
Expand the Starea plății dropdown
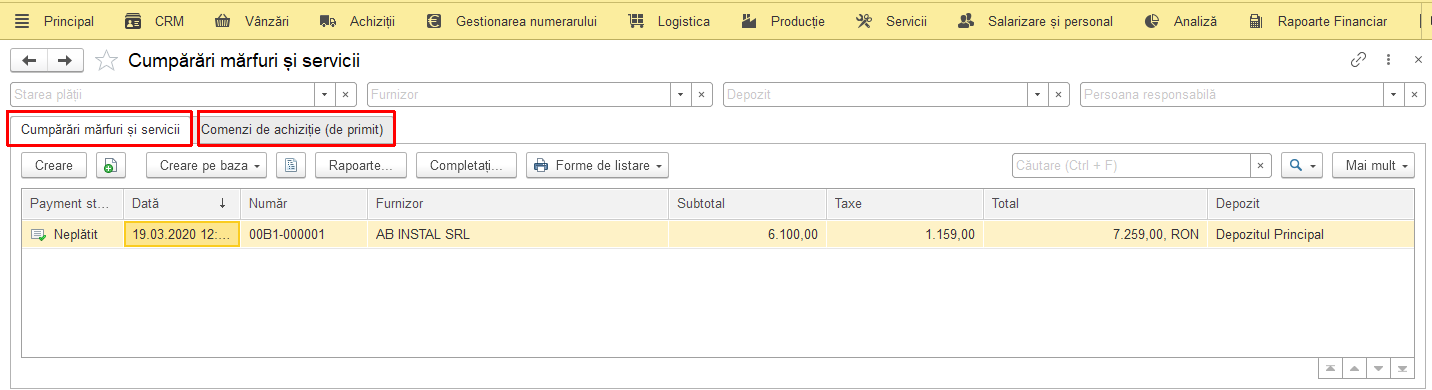tap(325, 94)
